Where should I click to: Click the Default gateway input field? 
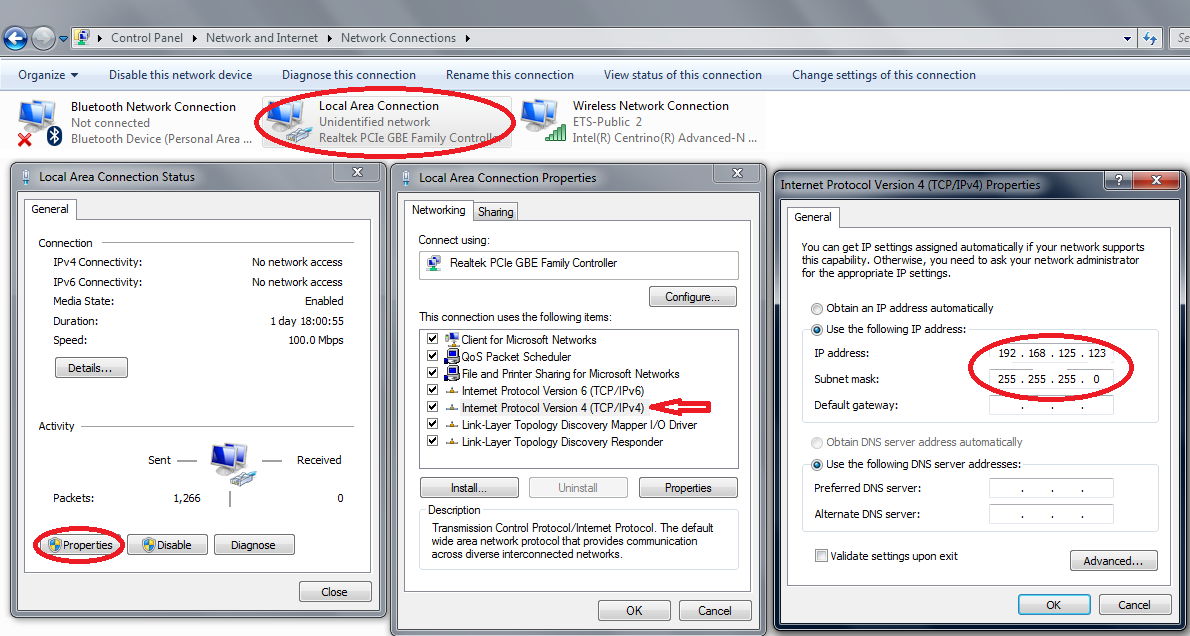pos(1050,406)
